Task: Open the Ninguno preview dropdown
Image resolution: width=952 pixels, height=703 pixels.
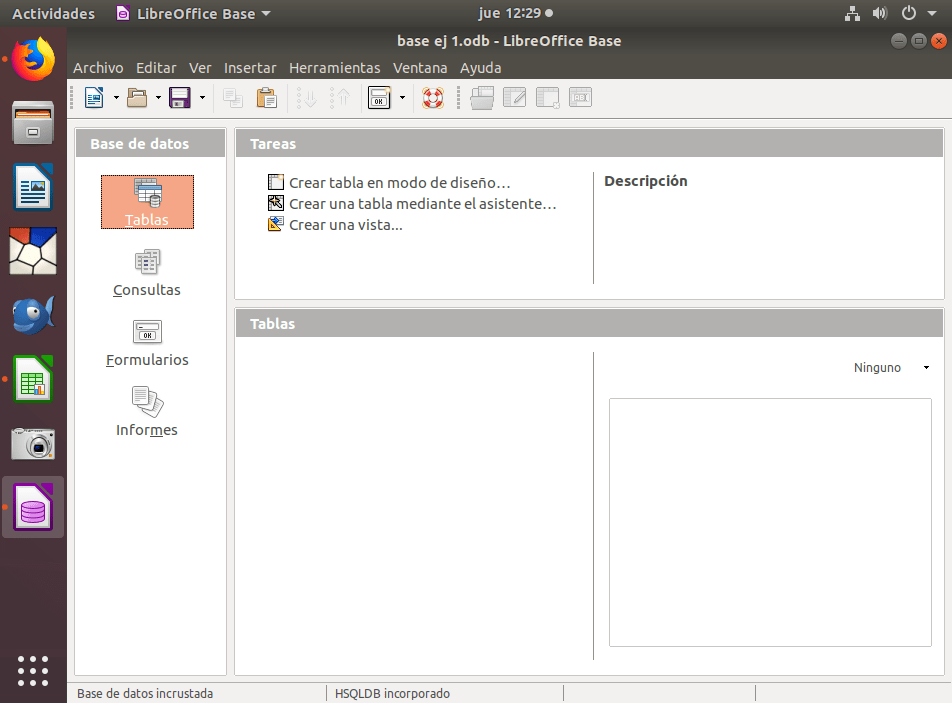Action: (x=891, y=368)
